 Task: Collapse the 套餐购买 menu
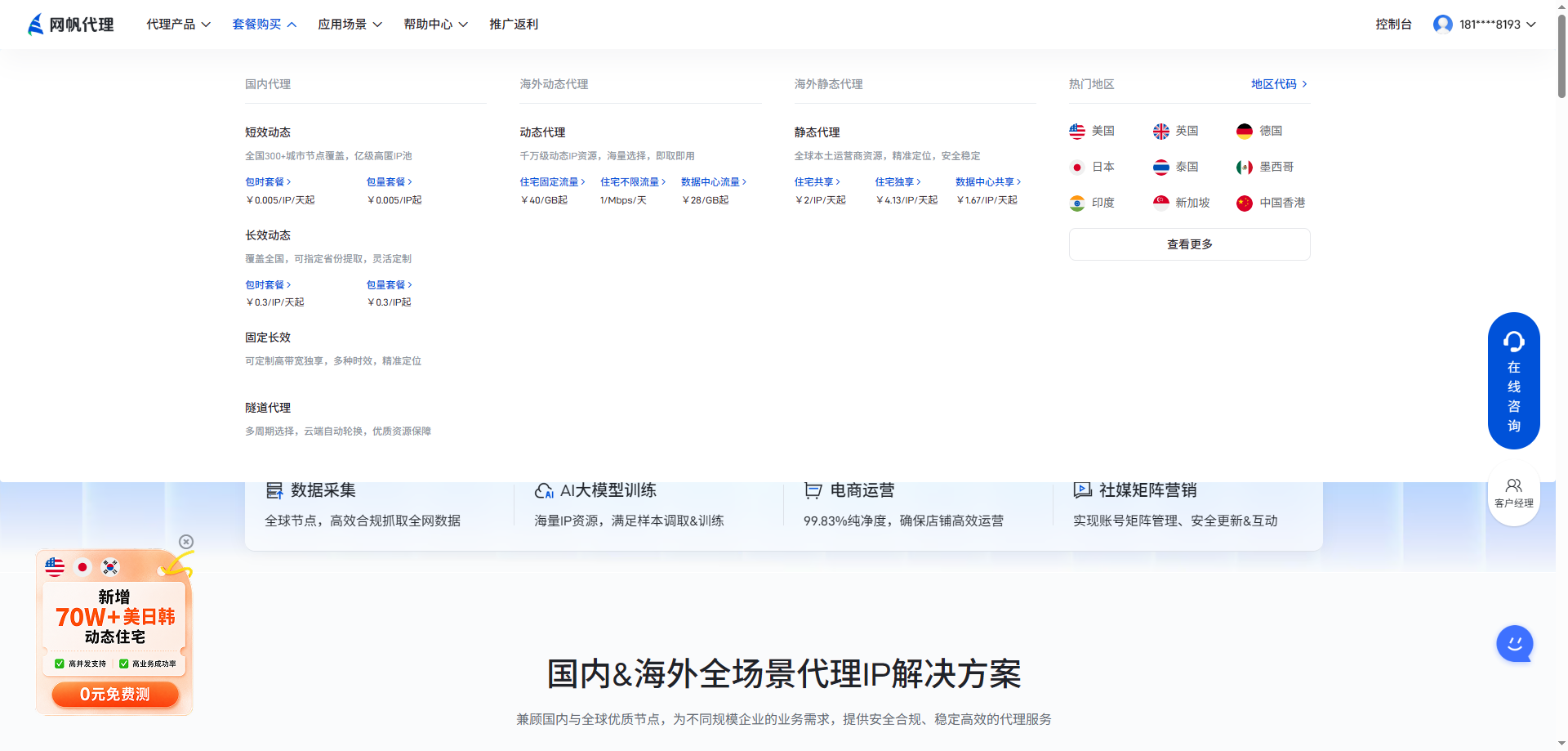tap(265, 25)
